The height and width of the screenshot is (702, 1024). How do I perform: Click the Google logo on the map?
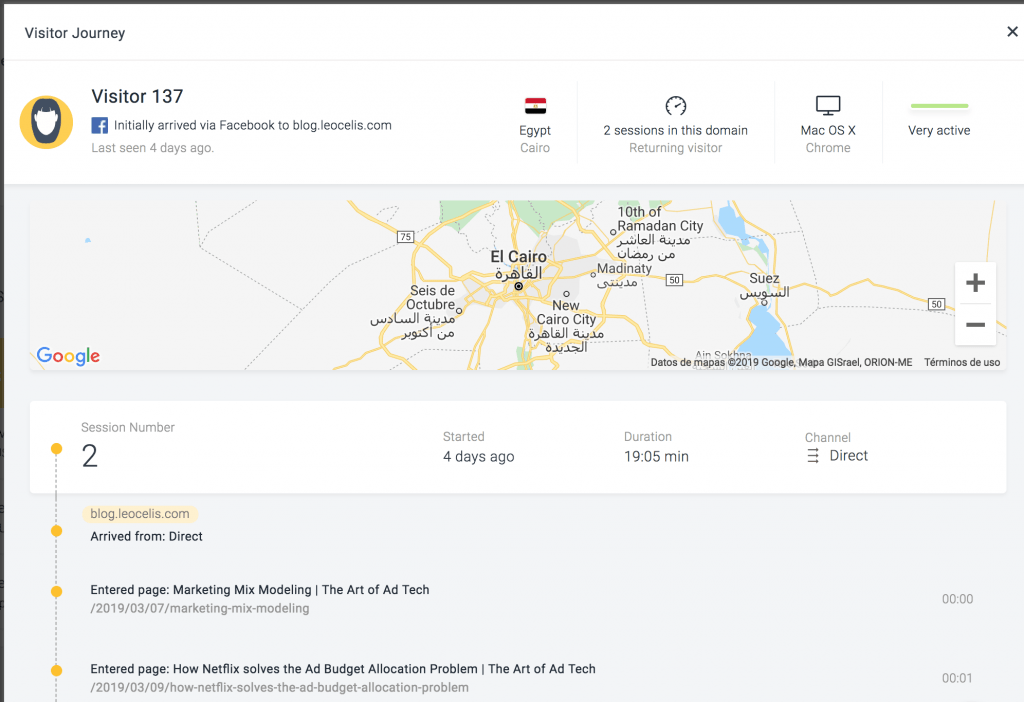68,356
